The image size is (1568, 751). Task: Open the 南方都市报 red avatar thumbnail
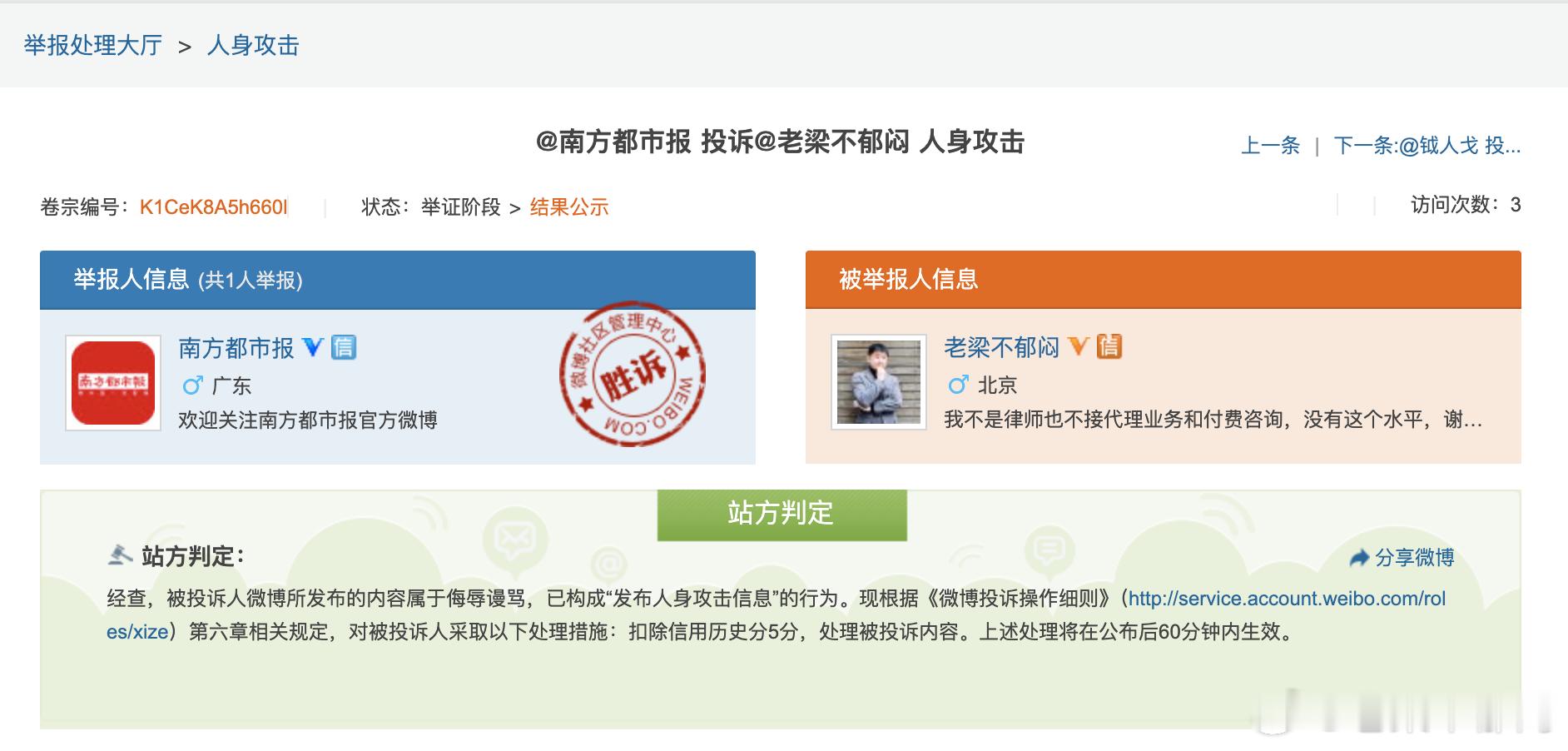click(113, 383)
